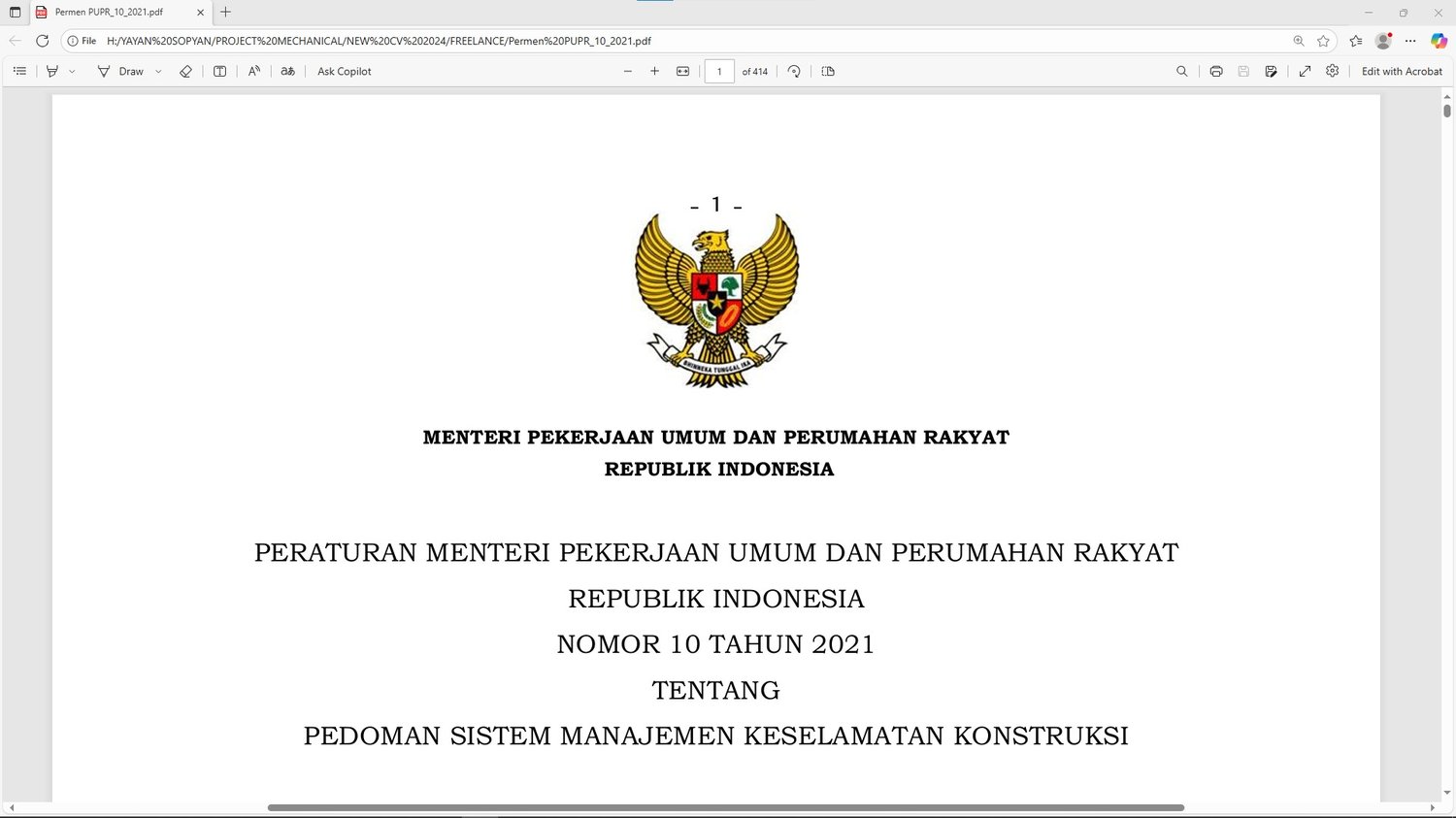Open PDF viewer settings gear
Screen dimensions: 1456x818
pos(1333,71)
